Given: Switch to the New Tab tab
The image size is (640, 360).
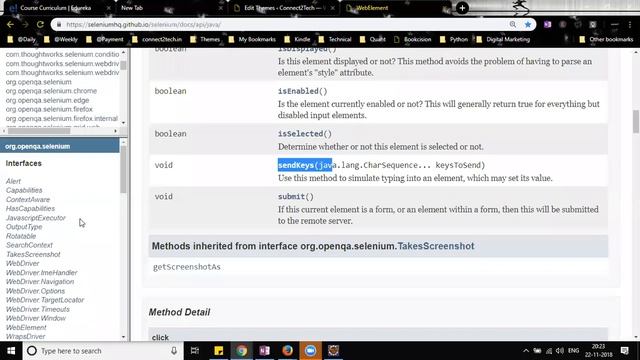Looking at the screenshot, I should (132, 8).
